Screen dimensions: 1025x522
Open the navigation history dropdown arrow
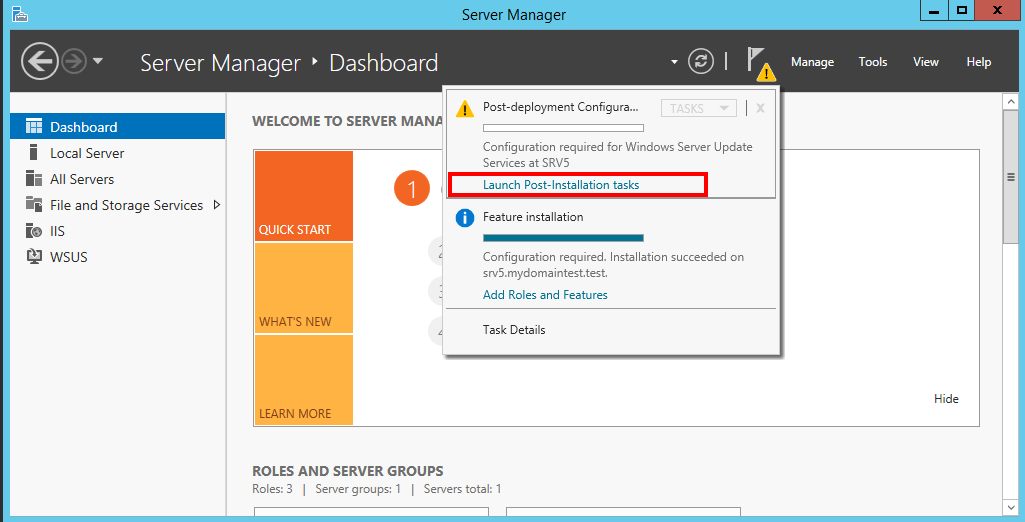(x=97, y=61)
